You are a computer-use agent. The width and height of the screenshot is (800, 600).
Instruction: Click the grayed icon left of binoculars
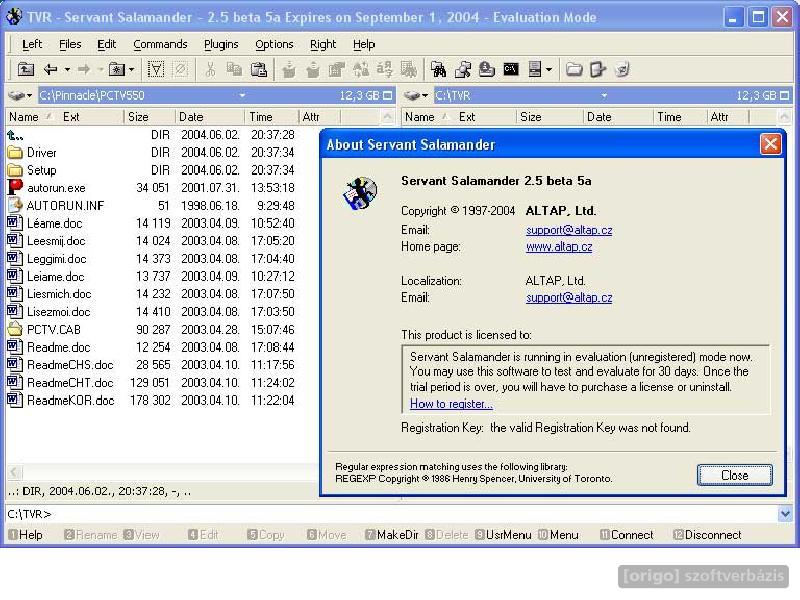pos(409,69)
